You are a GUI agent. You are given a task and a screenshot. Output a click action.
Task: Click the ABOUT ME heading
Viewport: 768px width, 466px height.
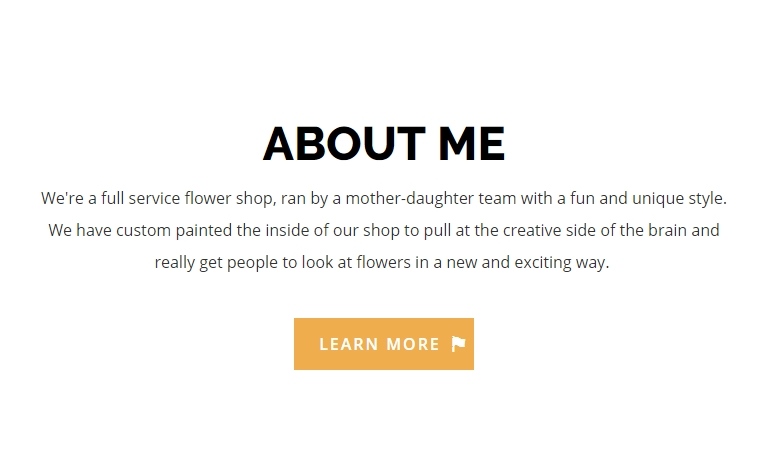click(384, 144)
